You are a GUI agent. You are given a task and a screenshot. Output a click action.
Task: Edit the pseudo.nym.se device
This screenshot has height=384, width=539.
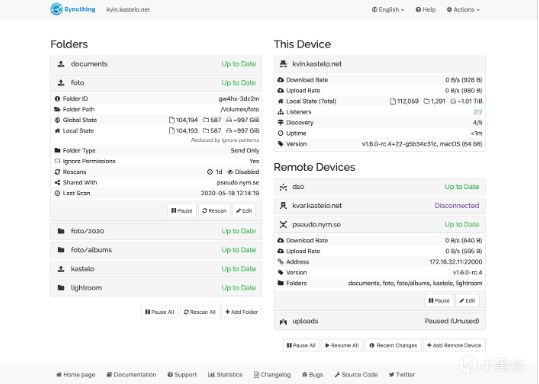pos(467,300)
